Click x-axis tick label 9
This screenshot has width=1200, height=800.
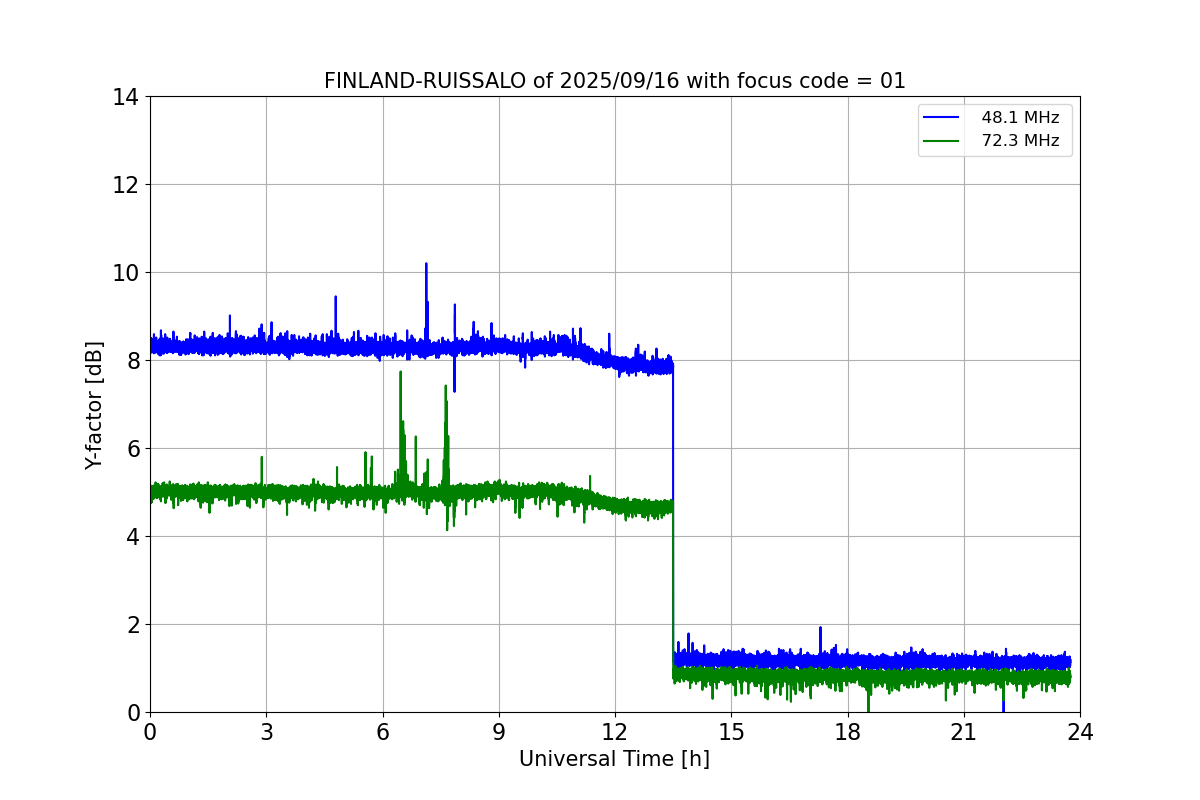[499, 732]
